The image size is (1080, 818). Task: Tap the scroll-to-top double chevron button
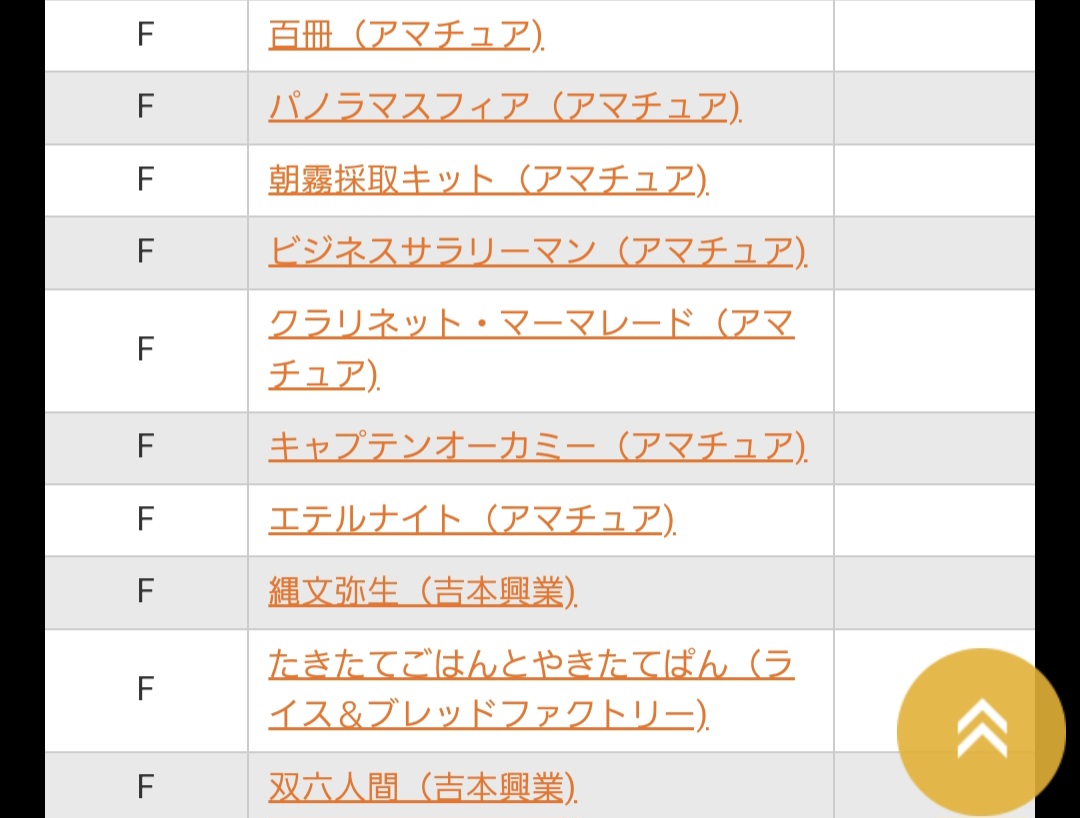pyautogui.click(x=981, y=731)
